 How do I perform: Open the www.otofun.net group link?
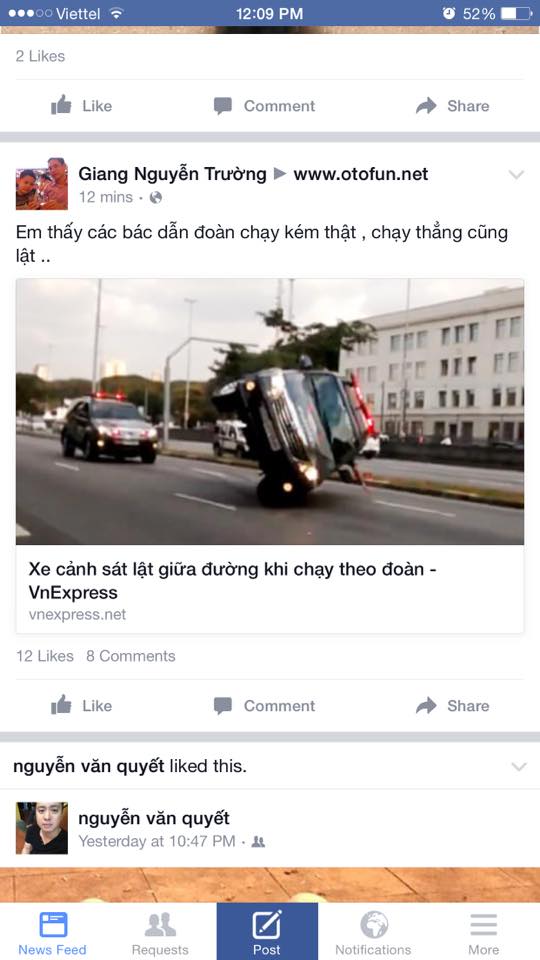coord(361,174)
